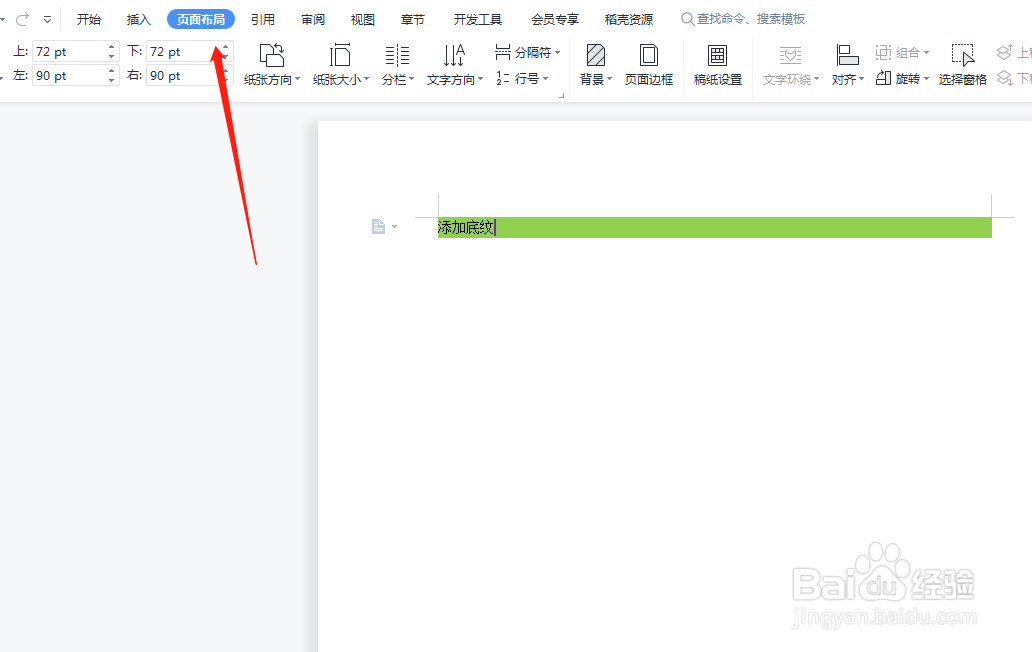This screenshot has height=652, width=1032.
Task: Open the 稻壳资源 tab
Action: (629, 19)
